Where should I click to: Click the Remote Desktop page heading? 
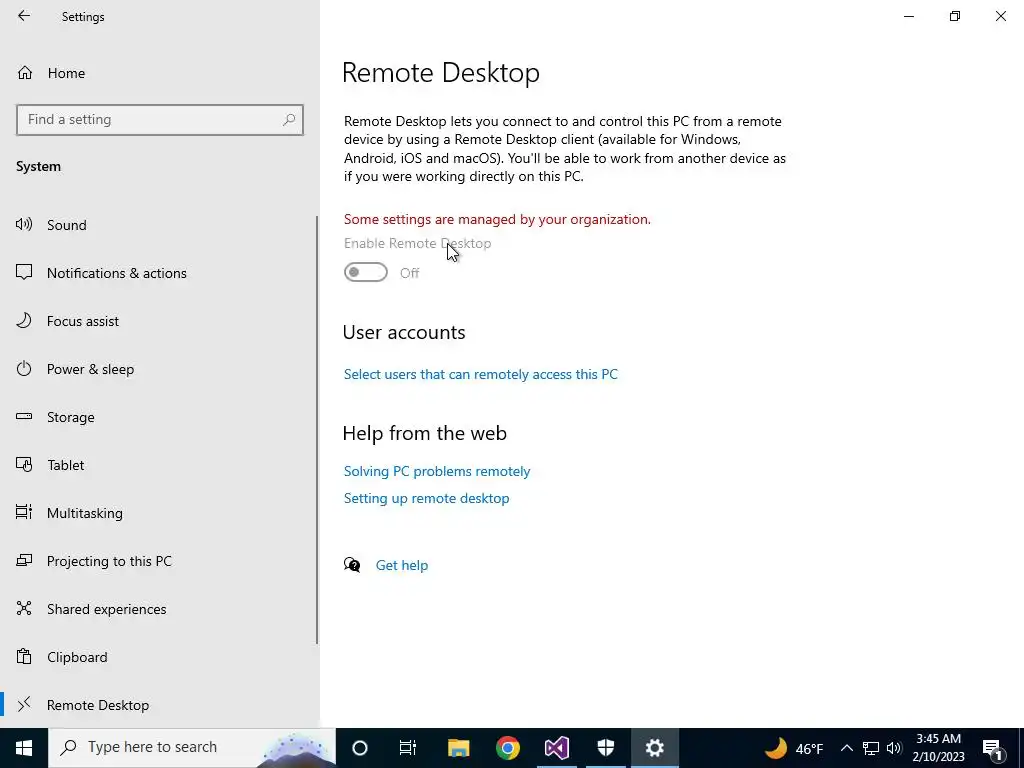click(441, 72)
